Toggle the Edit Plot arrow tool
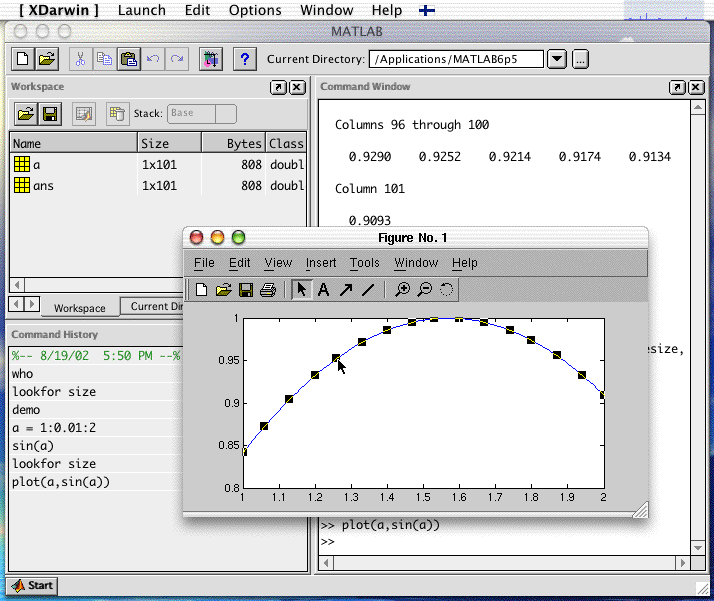The width and height of the screenshot is (714, 601). point(301,290)
